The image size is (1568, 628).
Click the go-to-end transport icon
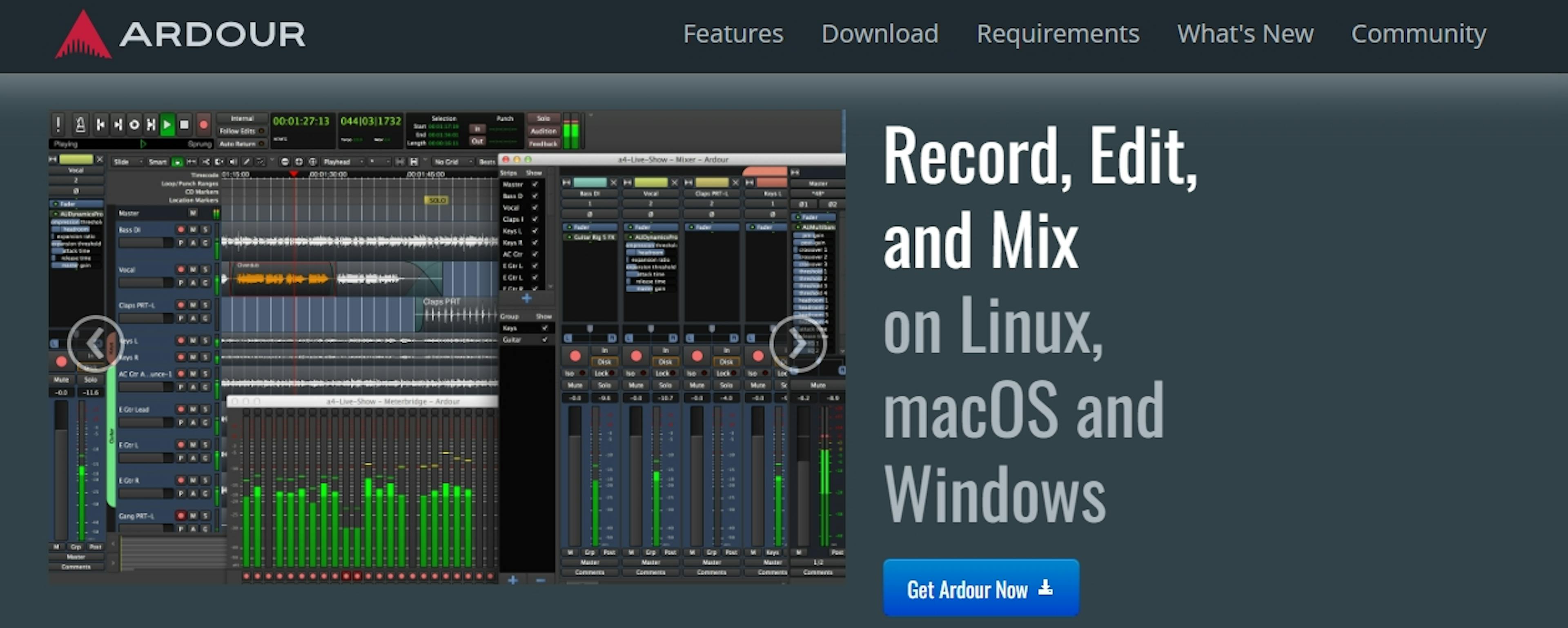tap(118, 125)
